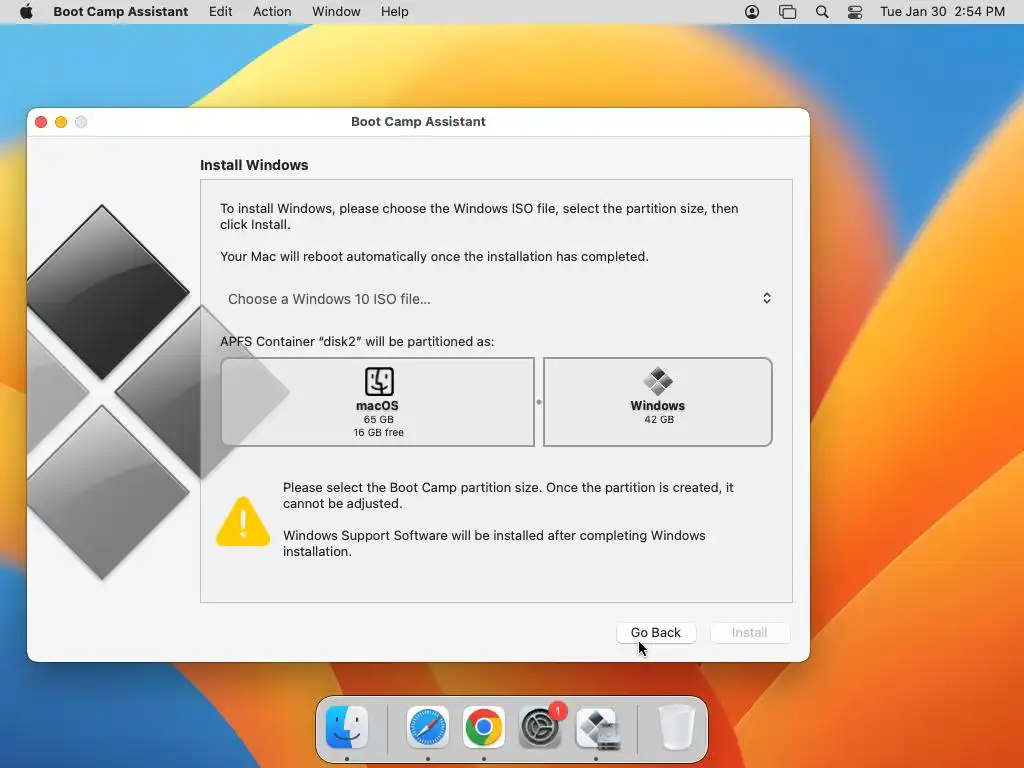1024x768 pixels.
Task: Click the yellow warning triangle icon
Action: pyautogui.click(x=243, y=522)
